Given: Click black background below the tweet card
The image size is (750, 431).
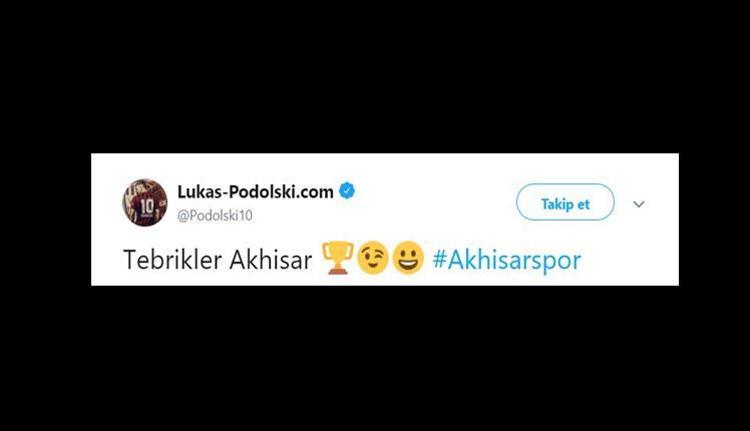Looking at the screenshot, I should 375,359.
